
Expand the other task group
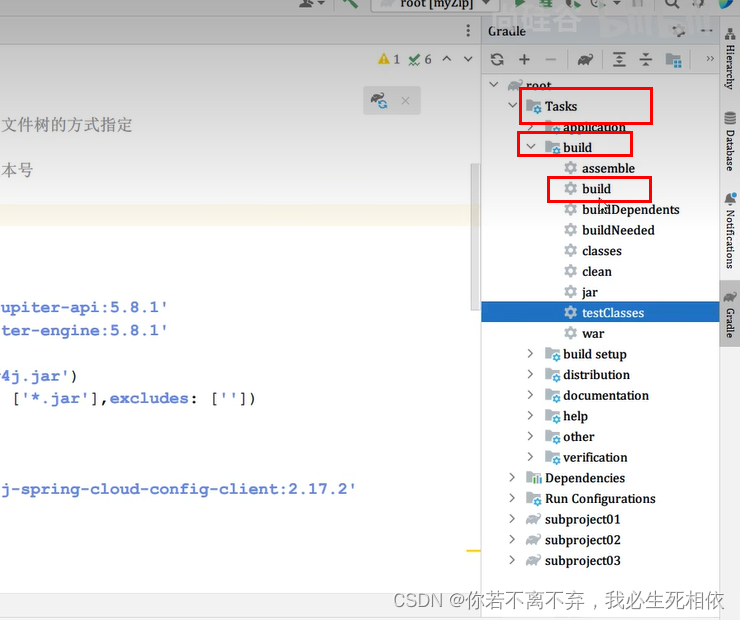[530, 436]
